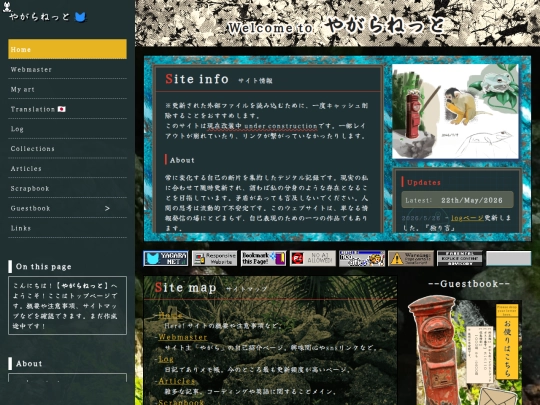Open the Home menu item
The height and width of the screenshot is (405, 540).
point(68,49)
